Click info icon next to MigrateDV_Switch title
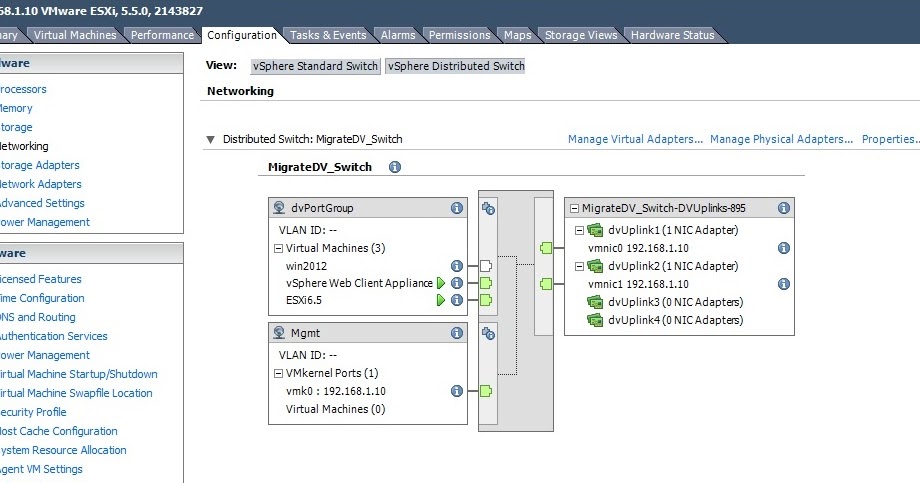 [395, 168]
